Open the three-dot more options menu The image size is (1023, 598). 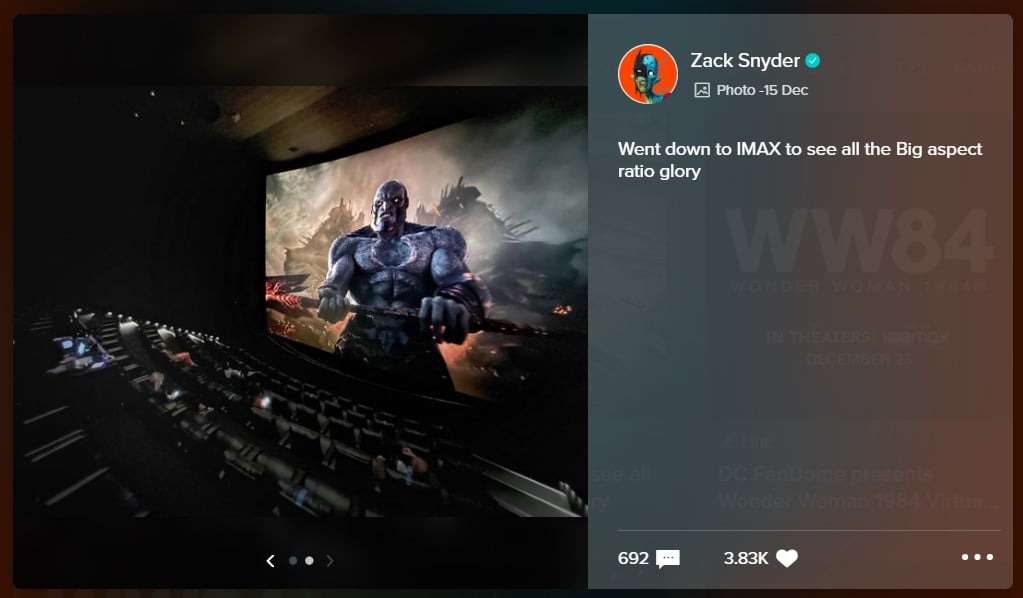point(976,558)
